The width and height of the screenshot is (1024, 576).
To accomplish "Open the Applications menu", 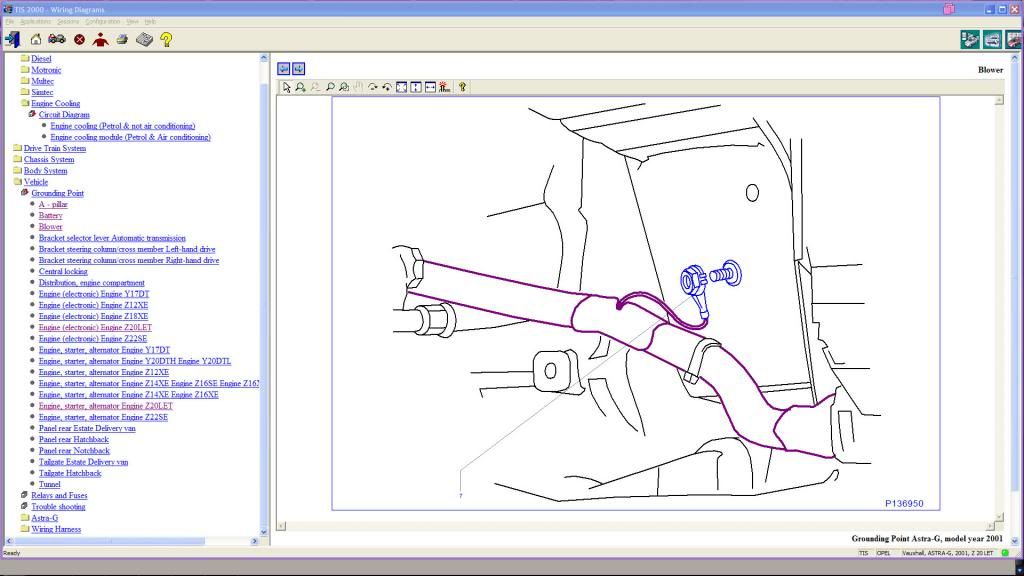I will pos(36,21).
